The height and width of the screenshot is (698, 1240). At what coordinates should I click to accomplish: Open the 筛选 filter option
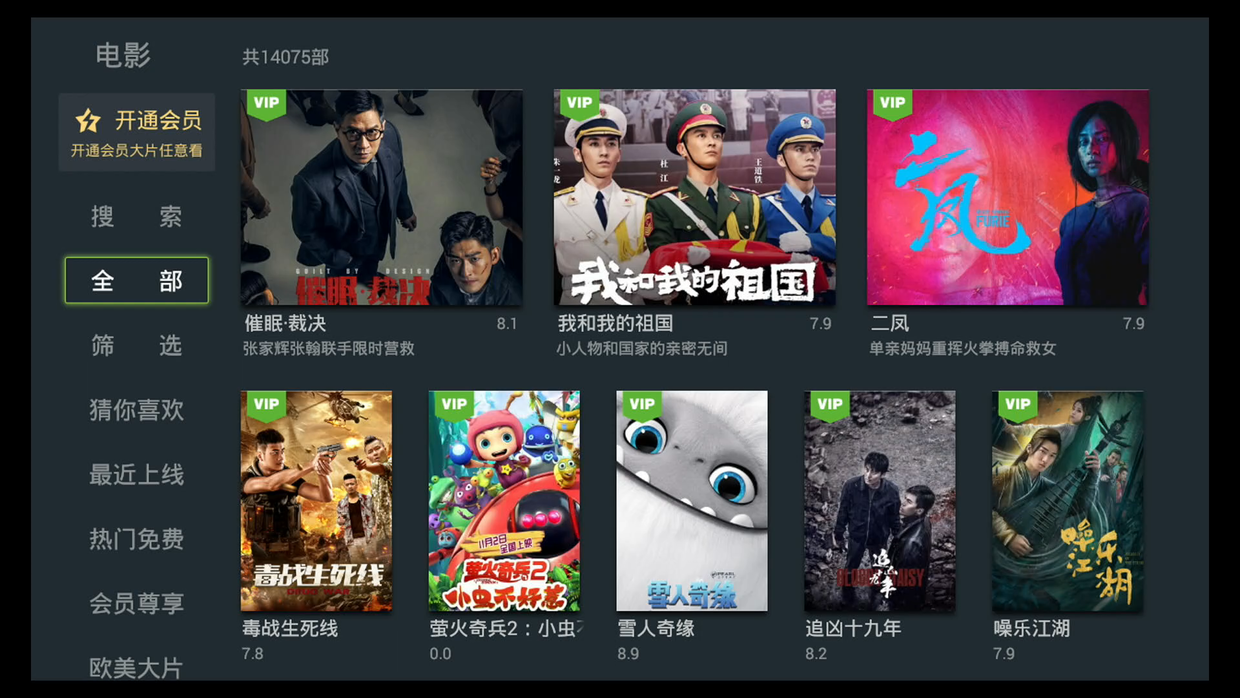coord(137,346)
